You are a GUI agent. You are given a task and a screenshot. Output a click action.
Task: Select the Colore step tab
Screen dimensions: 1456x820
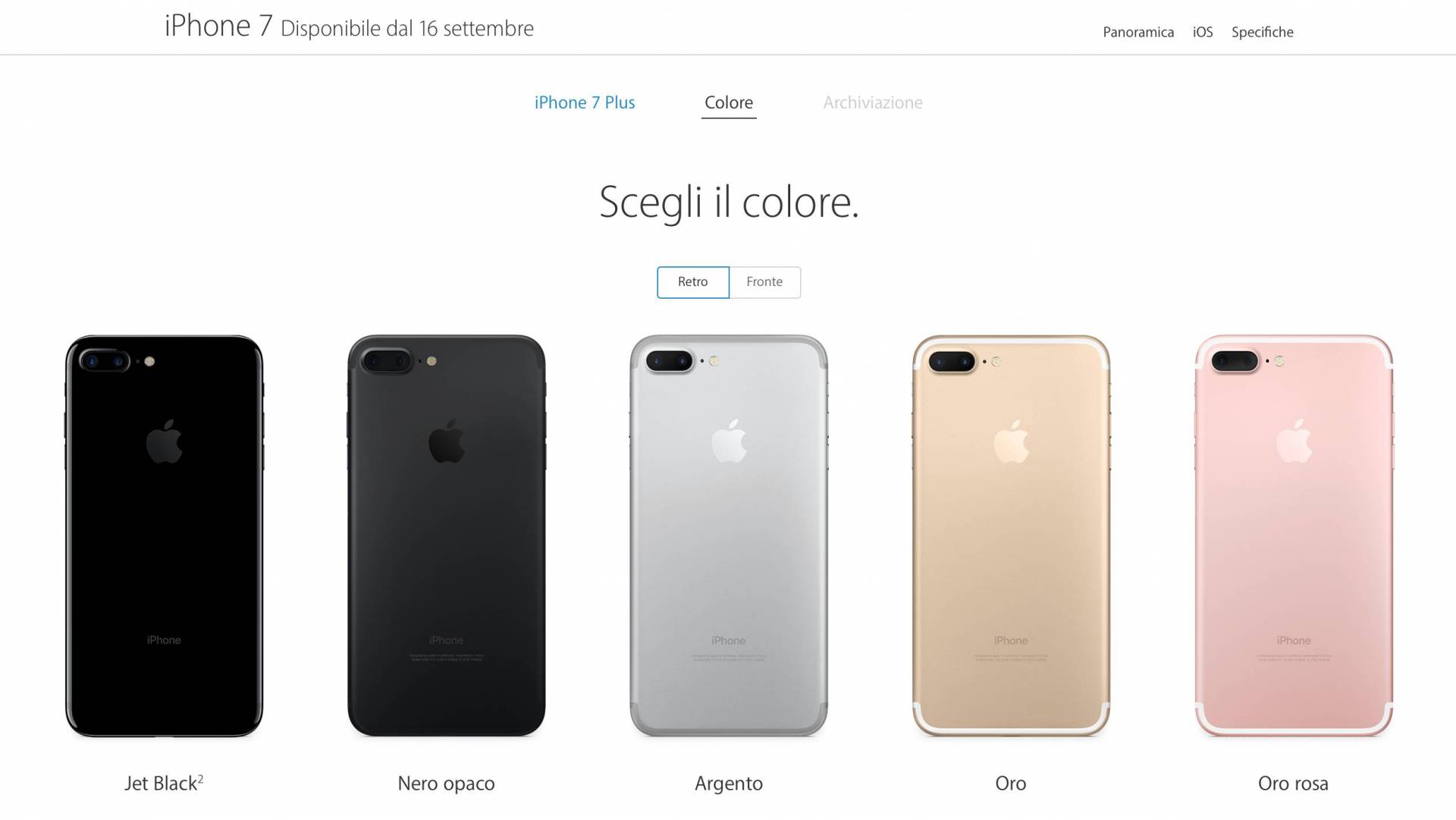tap(729, 102)
